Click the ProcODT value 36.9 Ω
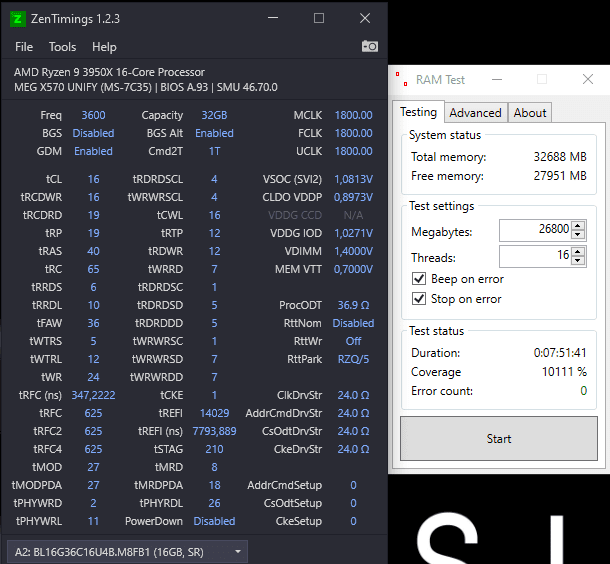610x564 pixels. click(353, 305)
